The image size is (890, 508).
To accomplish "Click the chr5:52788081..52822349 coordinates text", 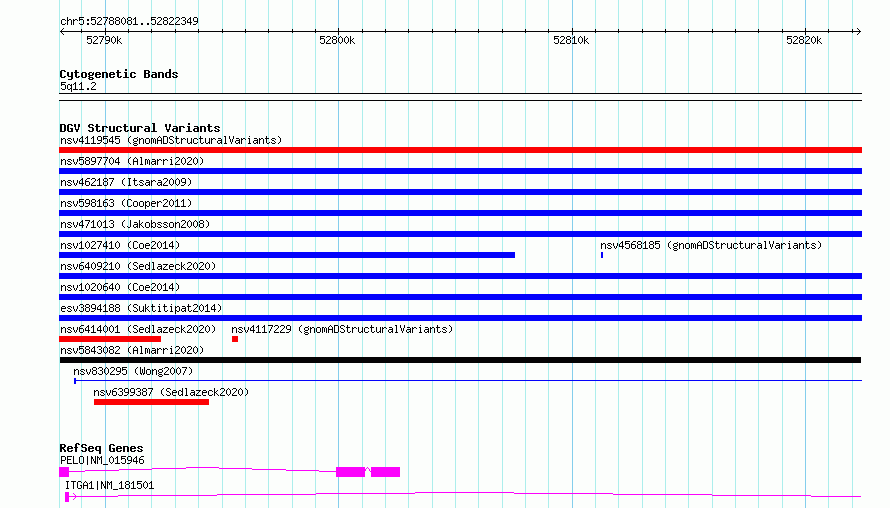I will tap(129, 22).
